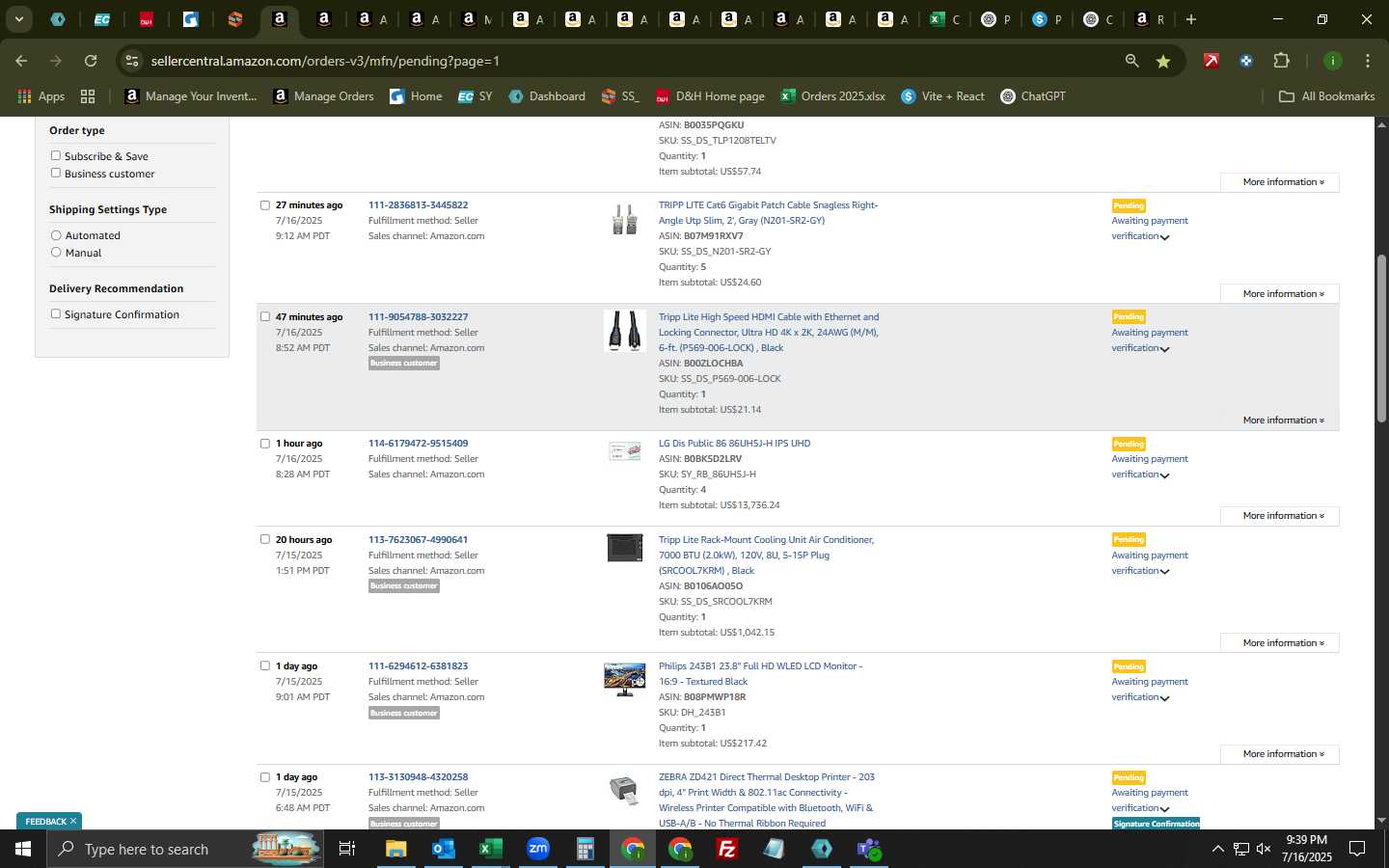Open order 114-6179472-9515409 details
1389x868 pixels.
pos(418,444)
